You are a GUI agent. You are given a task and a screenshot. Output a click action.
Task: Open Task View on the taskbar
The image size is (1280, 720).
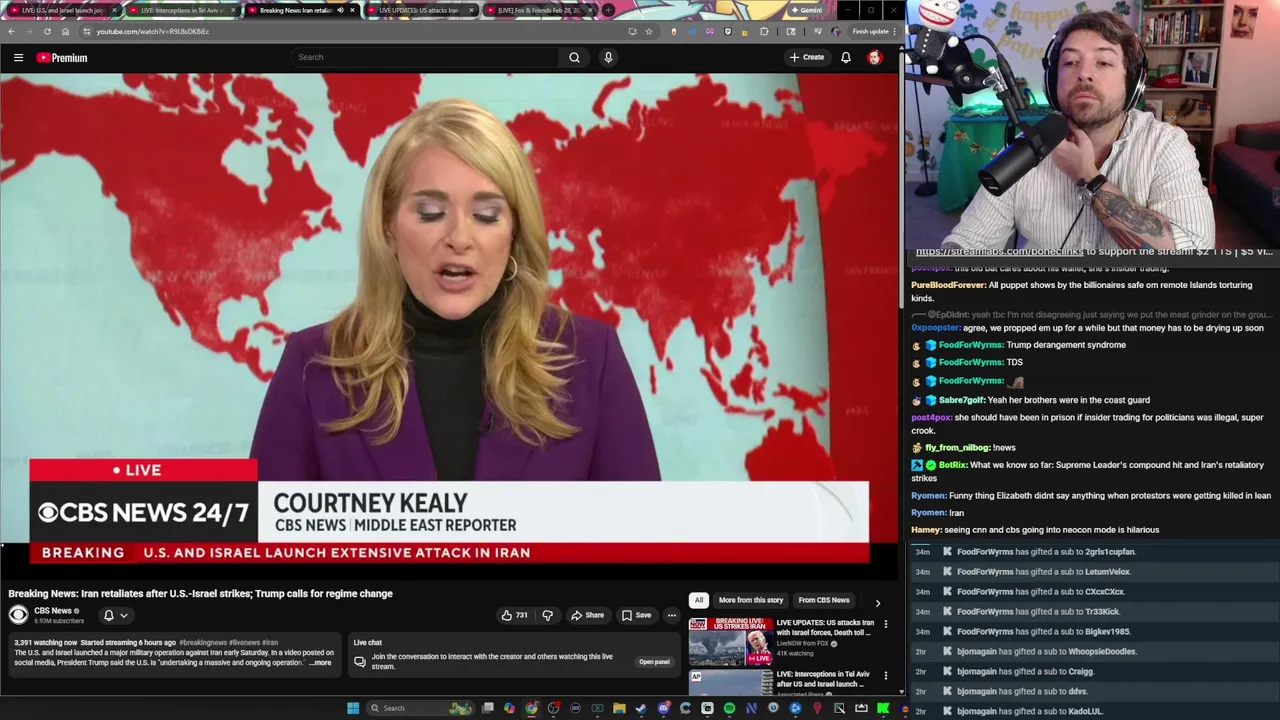[487, 708]
